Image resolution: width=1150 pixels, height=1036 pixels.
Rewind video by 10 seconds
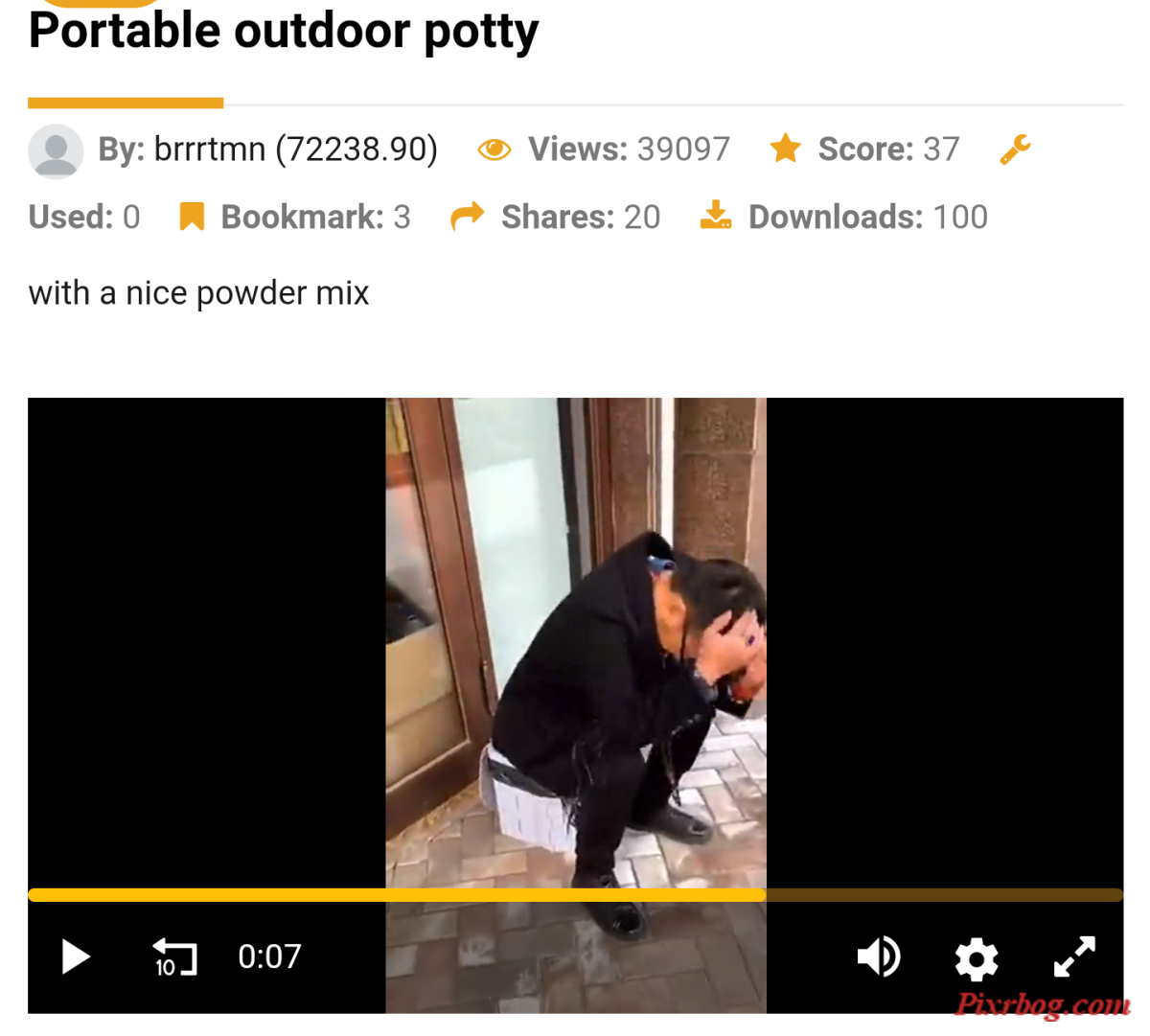pos(174,957)
